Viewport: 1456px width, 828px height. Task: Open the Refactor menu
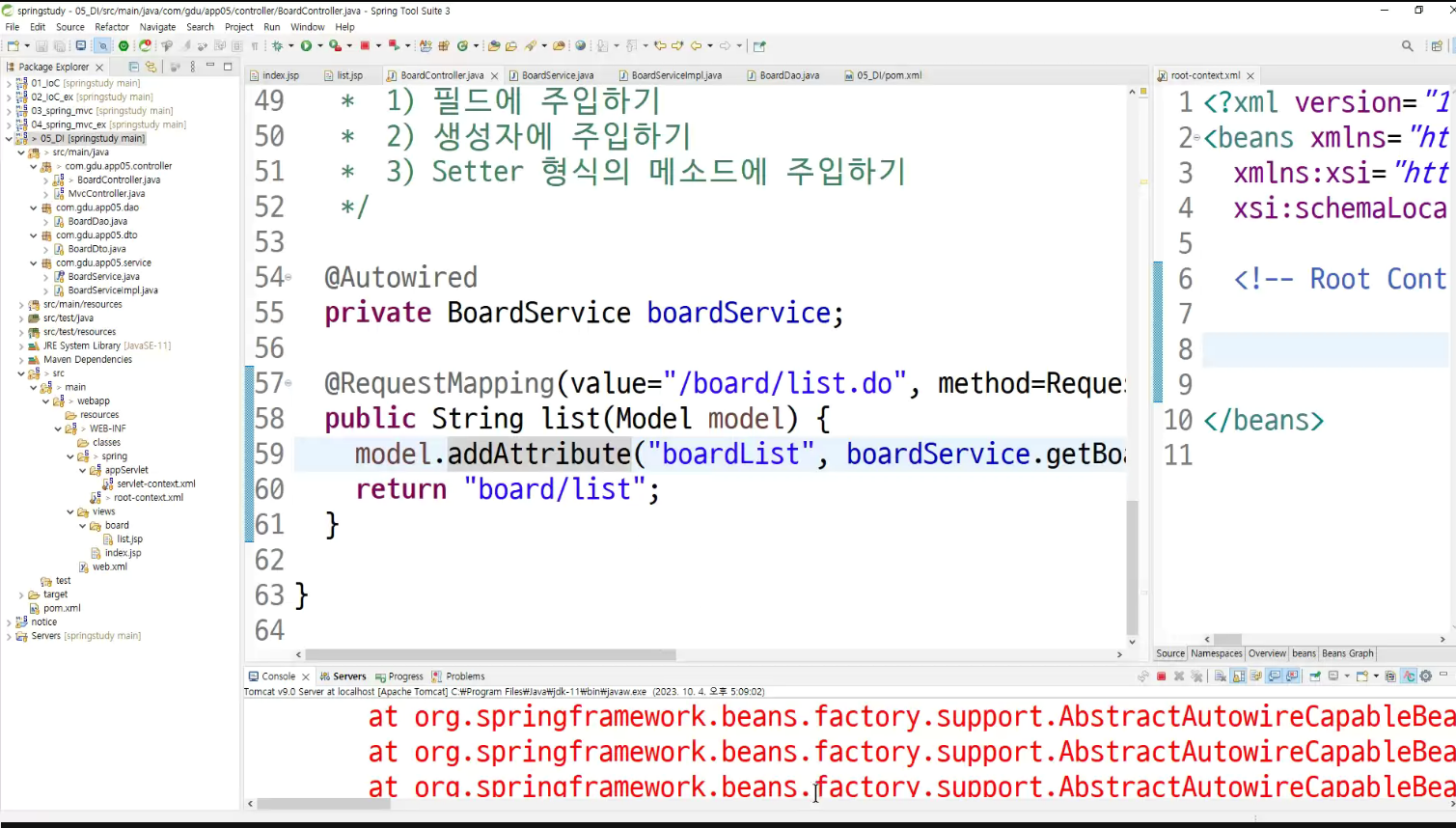pyautogui.click(x=112, y=27)
